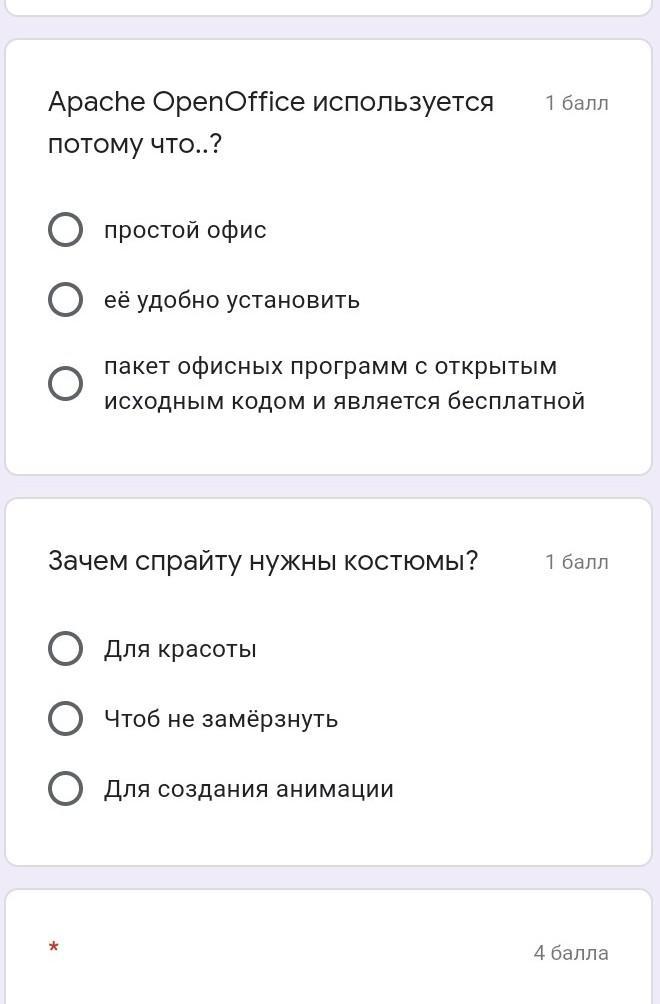Click the '1 балл' label of OpenOffice question
This screenshot has height=1004, width=660.
pyautogui.click(x=577, y=103)
